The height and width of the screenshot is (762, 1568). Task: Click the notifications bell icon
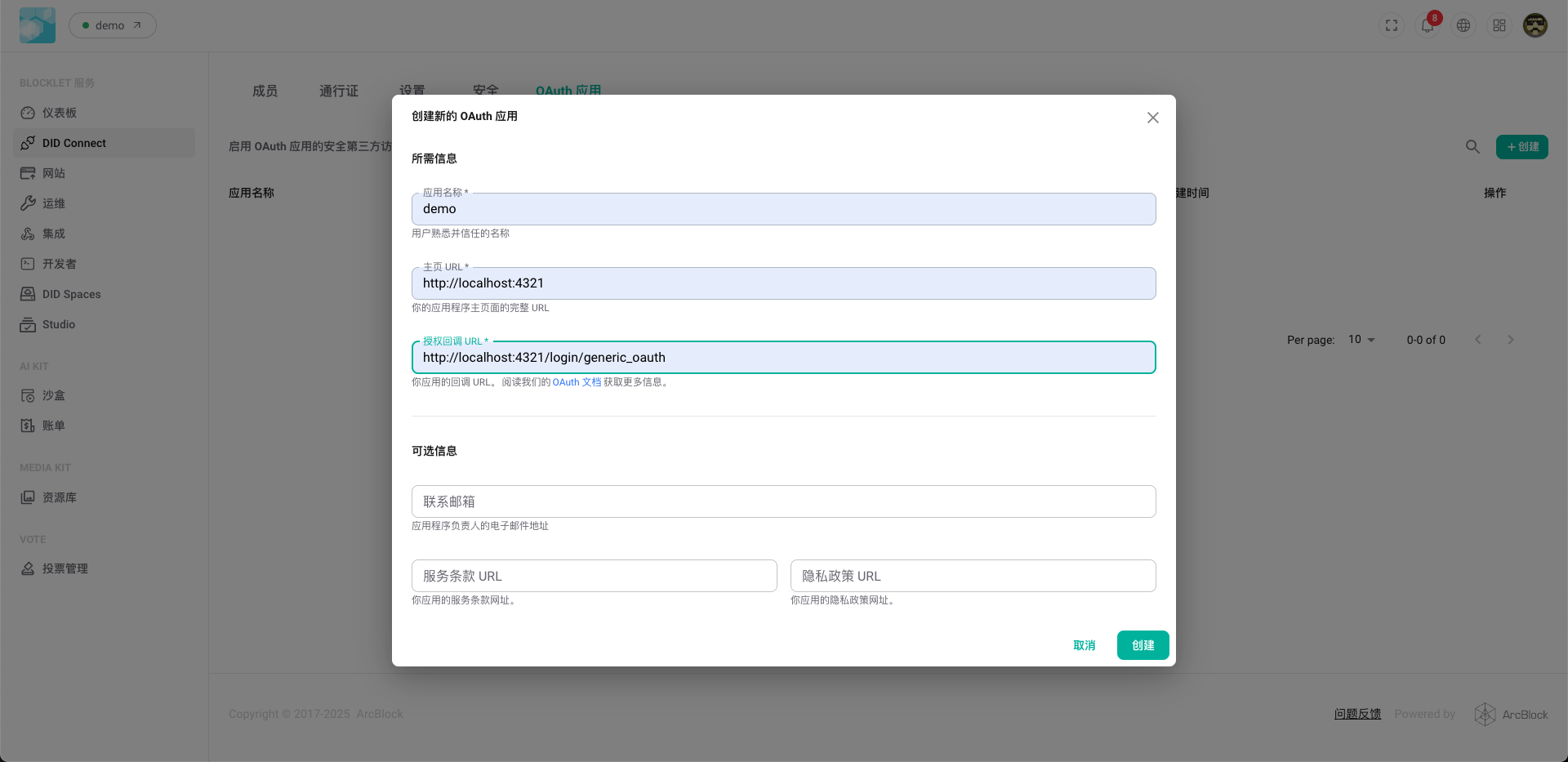click(x=1427, y=25)
